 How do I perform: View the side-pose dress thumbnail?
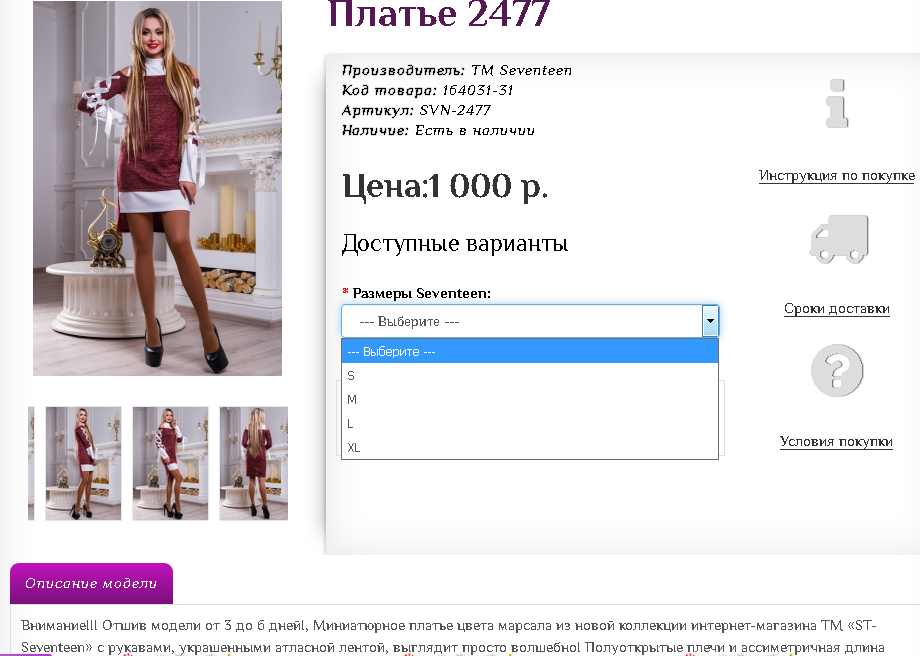tap(83, 463)
